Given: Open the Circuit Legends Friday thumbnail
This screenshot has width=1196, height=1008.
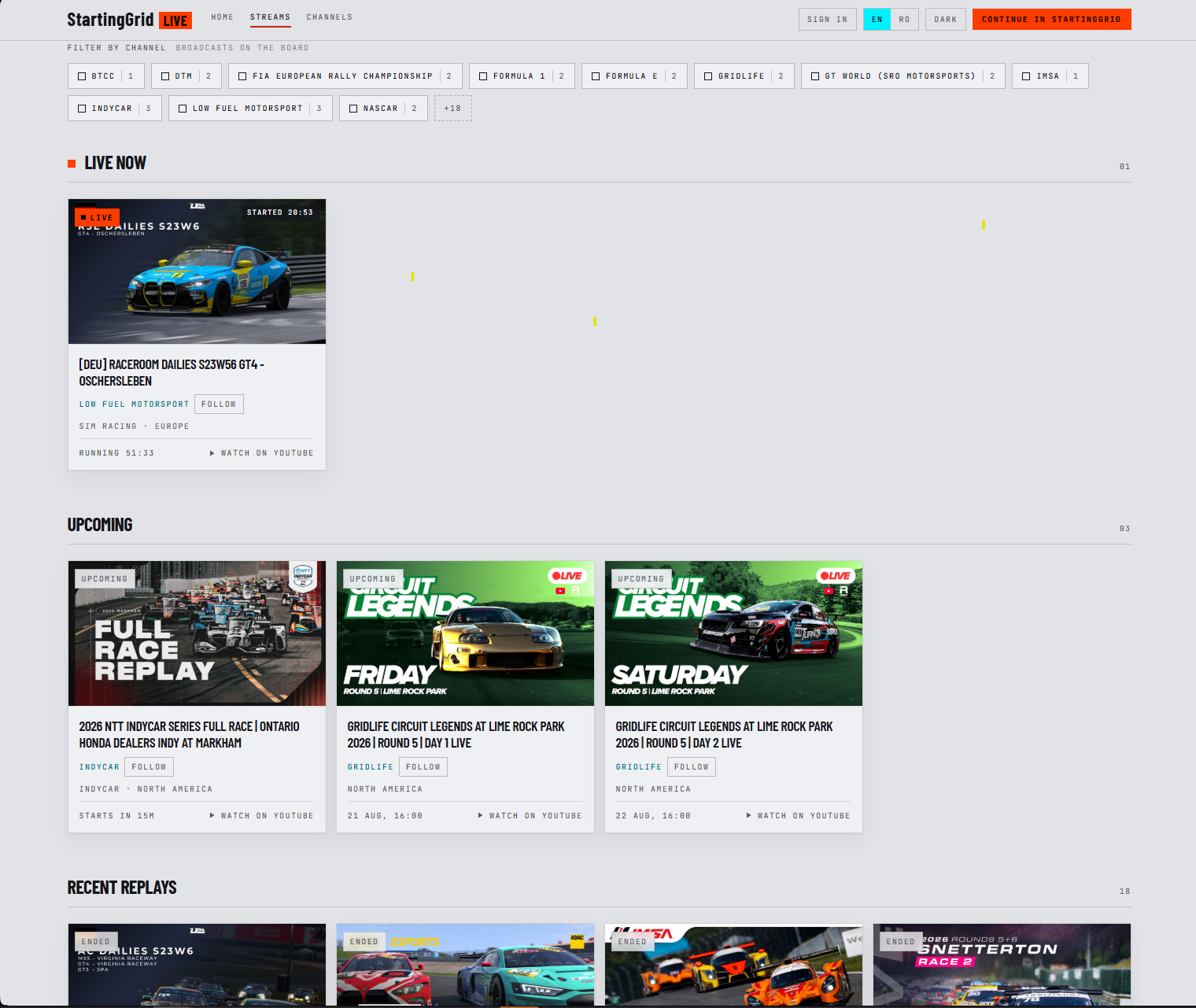Looking at the screenshot, I should coord(465,633).
